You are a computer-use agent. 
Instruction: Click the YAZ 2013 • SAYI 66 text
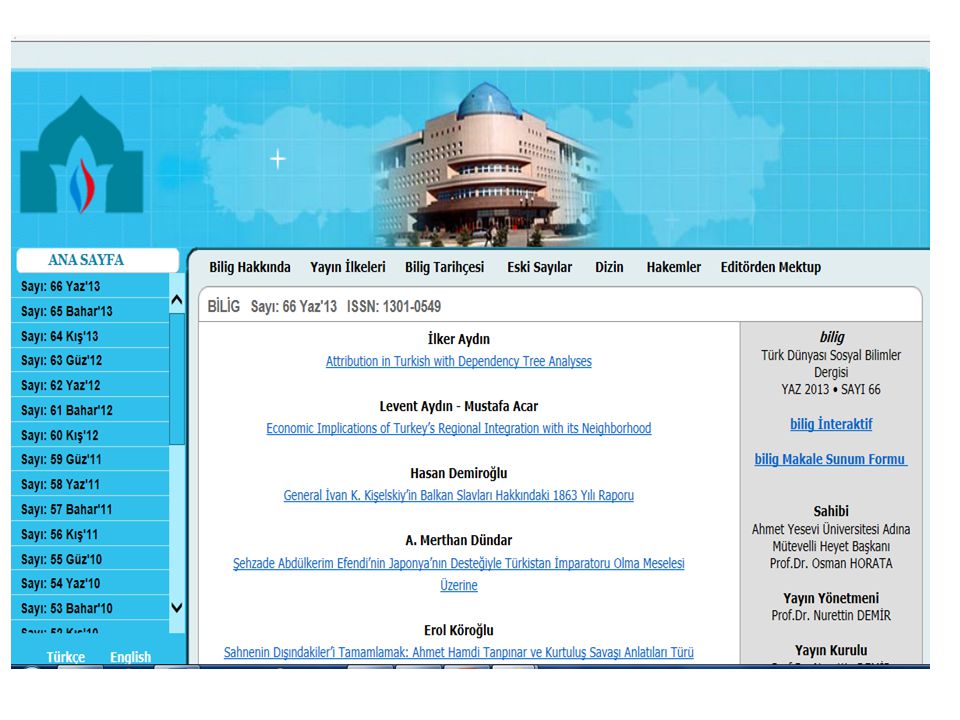831,389
